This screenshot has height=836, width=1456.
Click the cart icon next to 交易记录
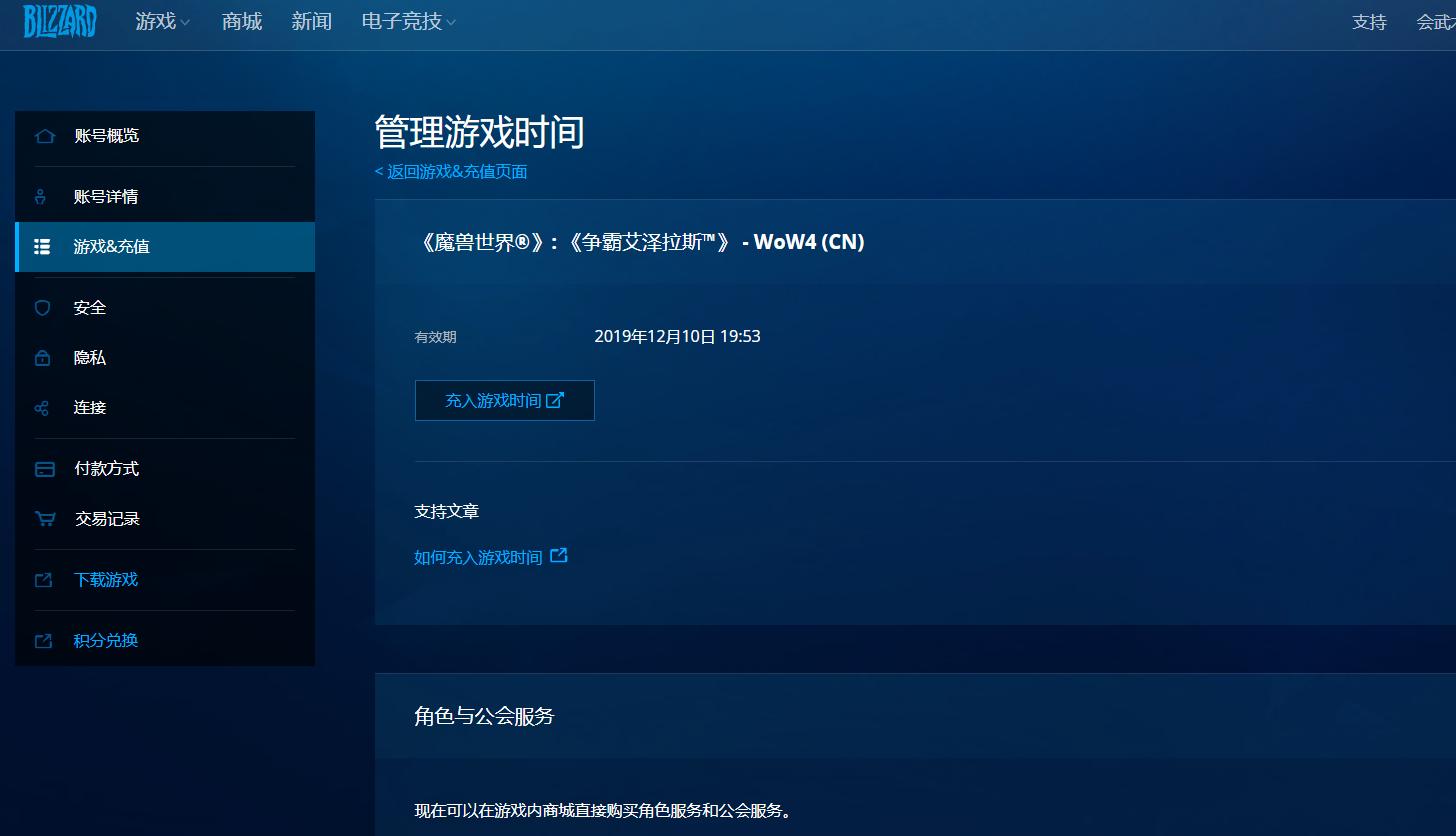44,518
